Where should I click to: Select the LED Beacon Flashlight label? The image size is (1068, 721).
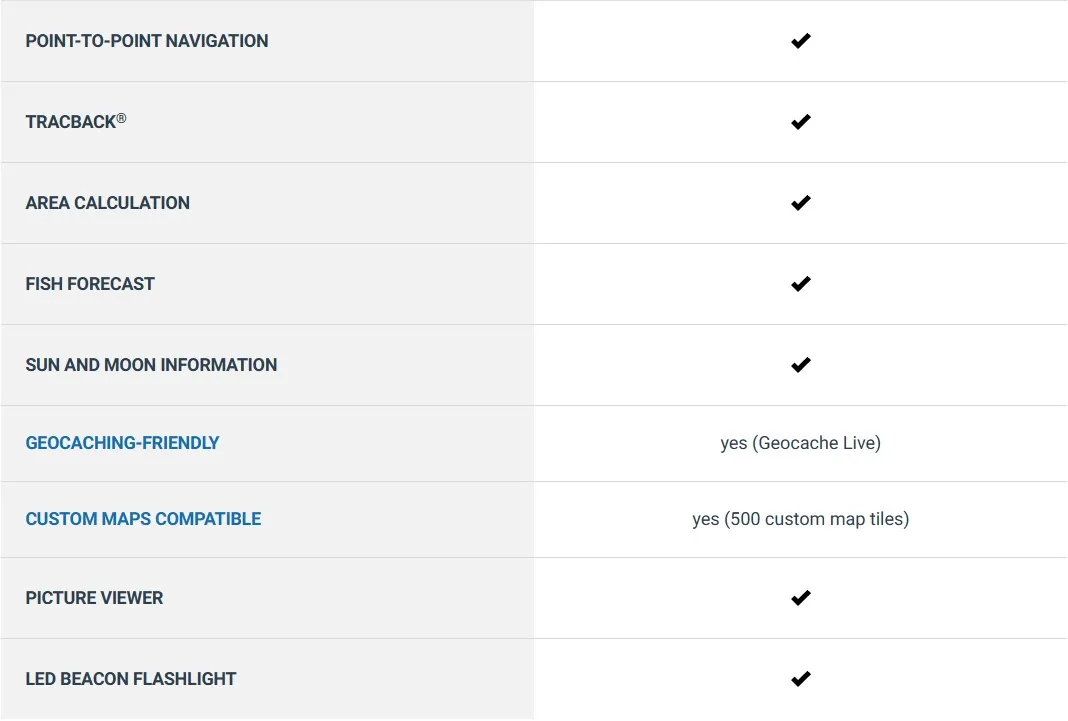click(x=130, y=679)
